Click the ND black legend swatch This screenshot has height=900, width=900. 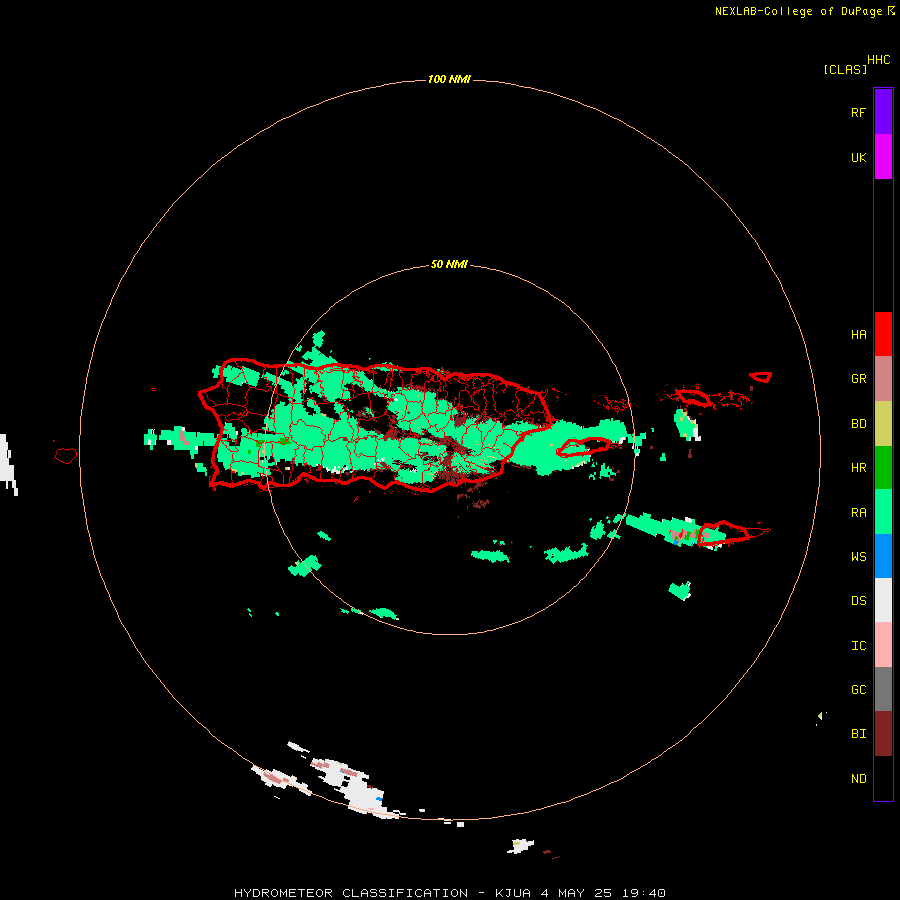pyautogui.click(x=883, y=778)
